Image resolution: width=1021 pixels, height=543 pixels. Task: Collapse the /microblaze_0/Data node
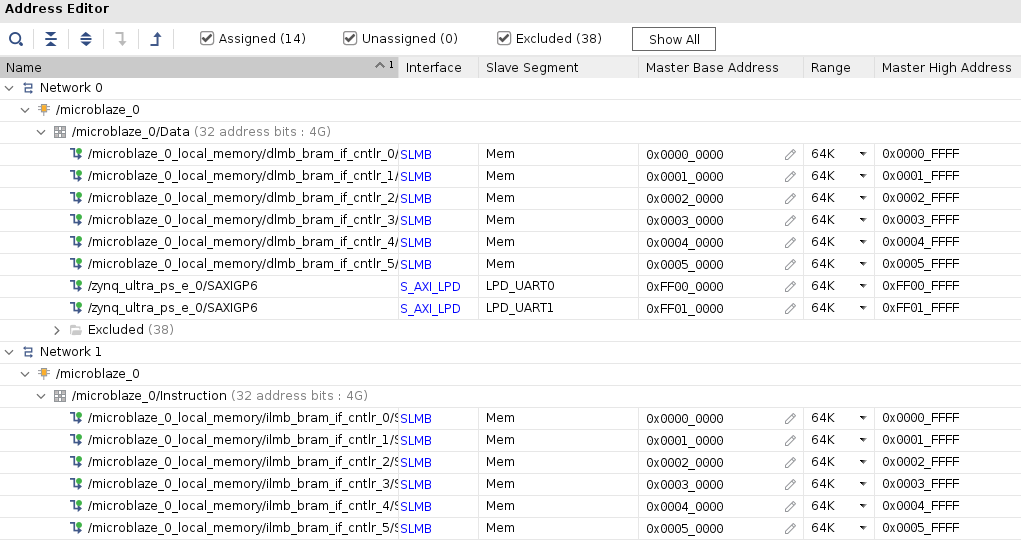point(41,132)
